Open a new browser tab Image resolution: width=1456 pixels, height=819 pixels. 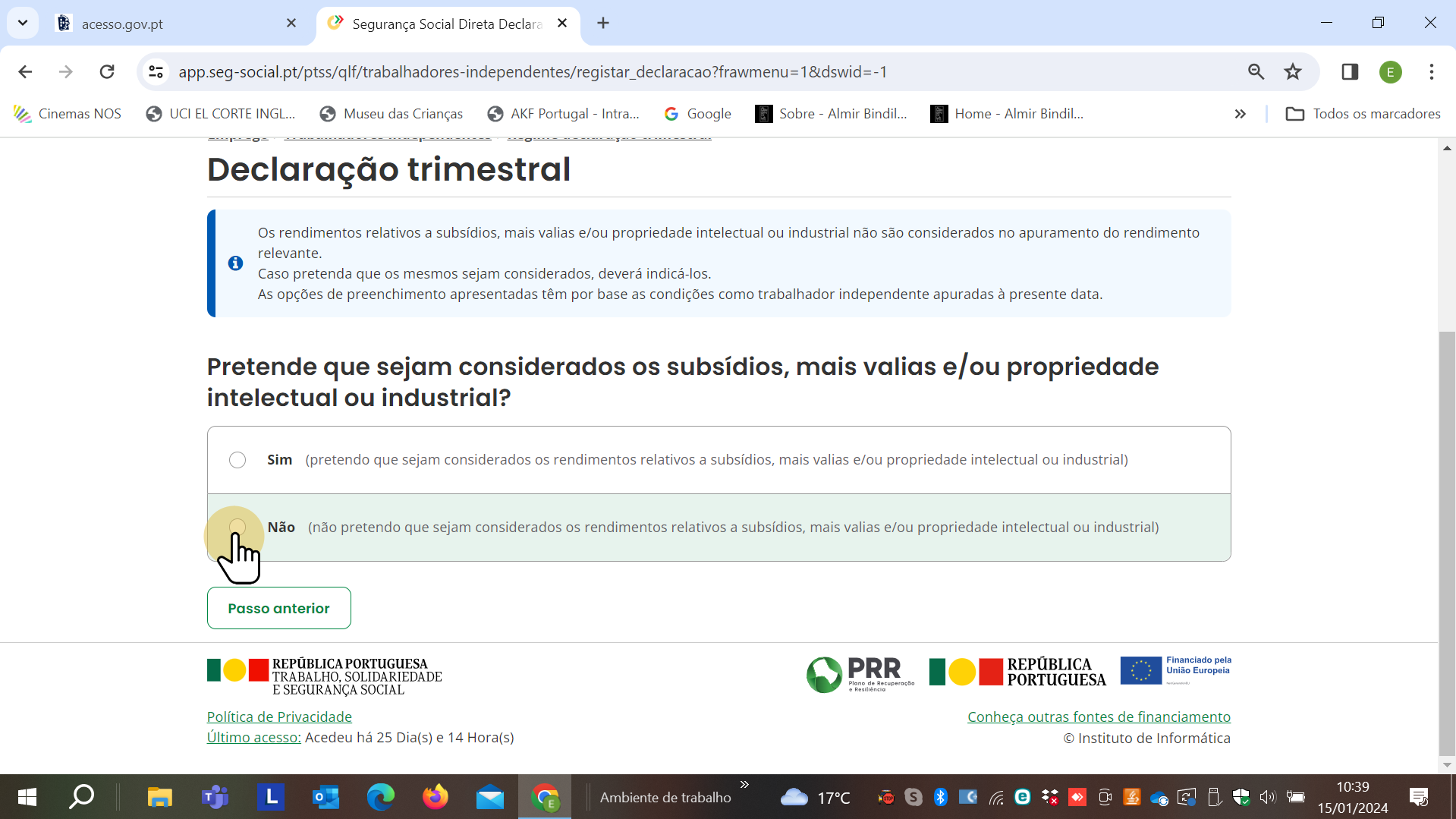coord(603,24)
